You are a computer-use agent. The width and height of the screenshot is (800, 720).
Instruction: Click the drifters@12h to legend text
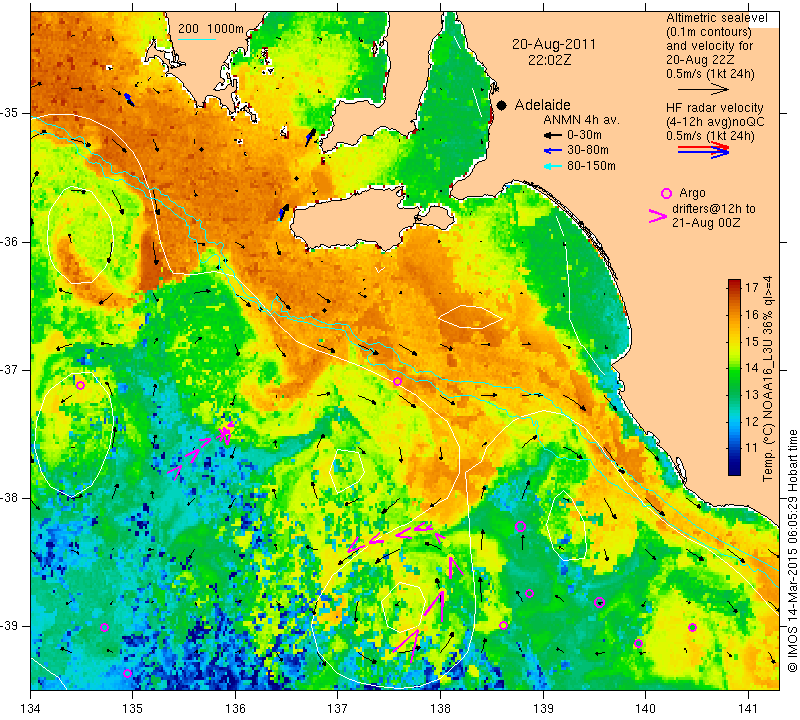point(714,209)
